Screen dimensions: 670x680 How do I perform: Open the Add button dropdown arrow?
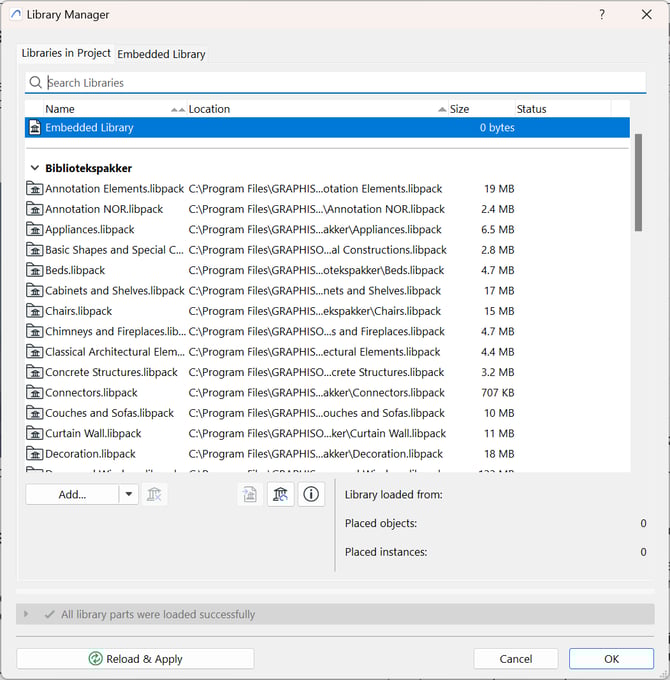[128, 494]
